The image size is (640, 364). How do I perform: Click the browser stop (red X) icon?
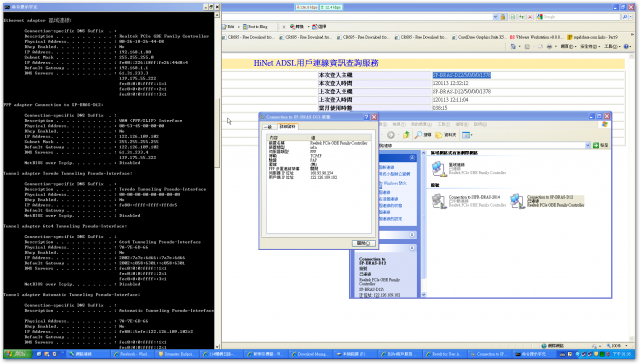530,17
